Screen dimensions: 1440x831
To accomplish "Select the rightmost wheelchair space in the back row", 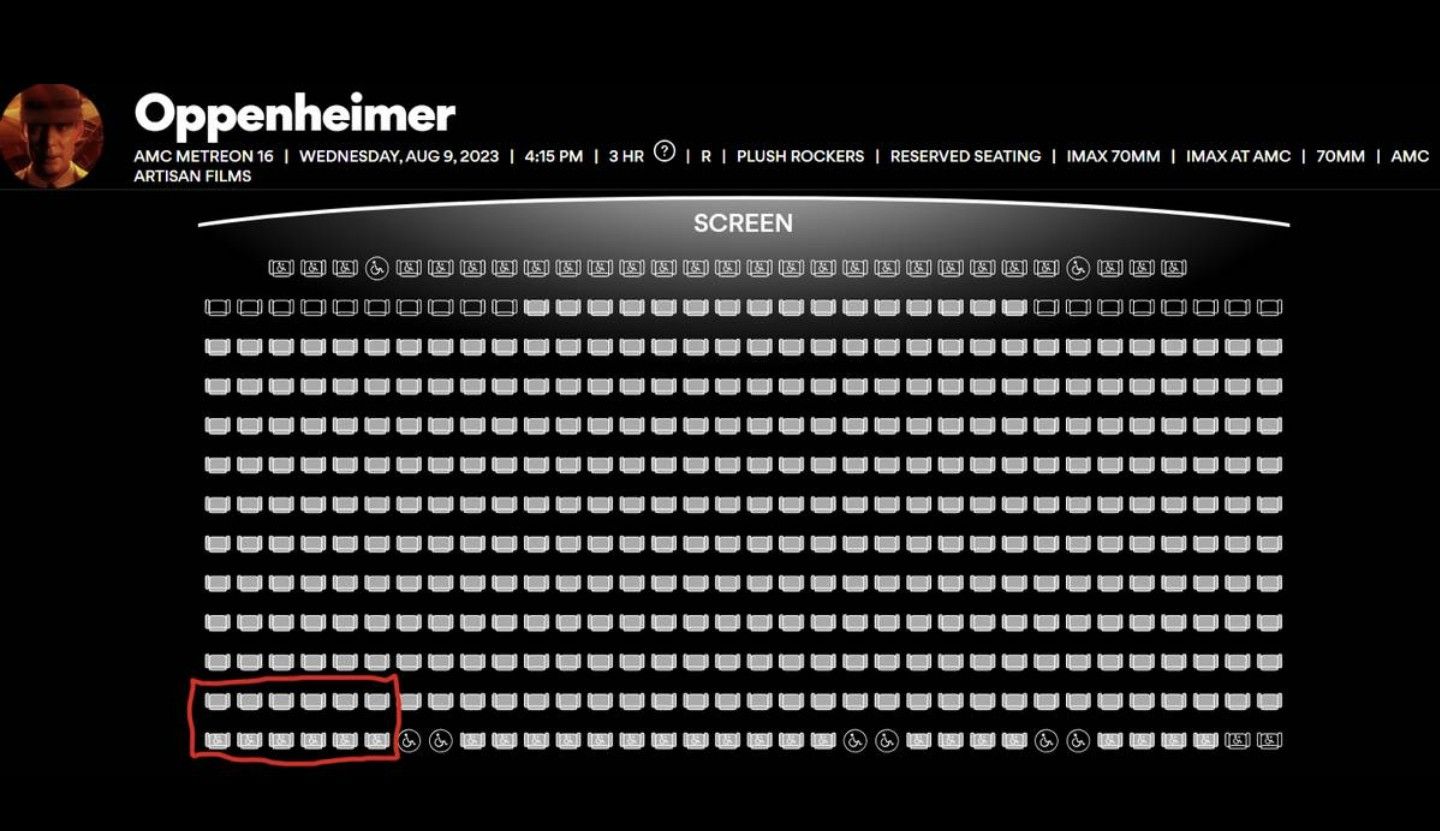I will [1077, 741].
